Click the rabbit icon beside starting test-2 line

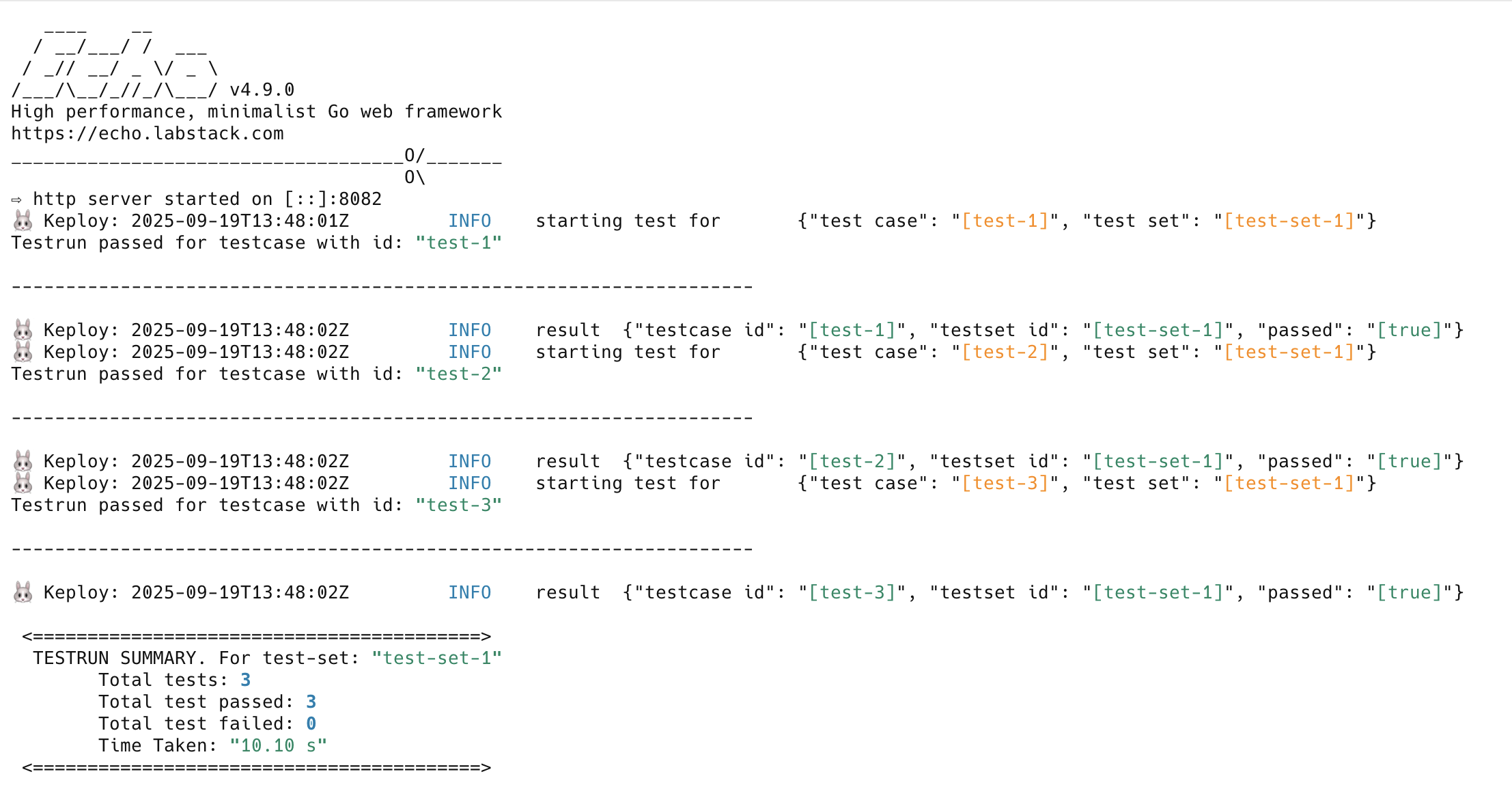click(23, 352)
